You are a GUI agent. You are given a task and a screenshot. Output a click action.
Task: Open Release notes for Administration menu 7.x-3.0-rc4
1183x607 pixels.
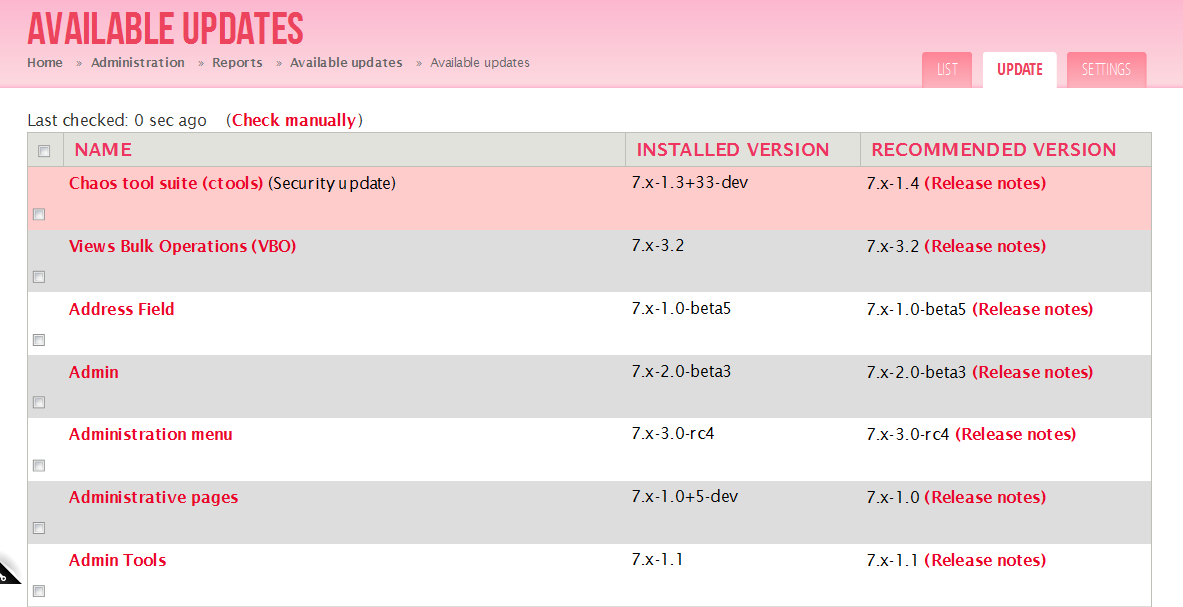[1016, 434]
